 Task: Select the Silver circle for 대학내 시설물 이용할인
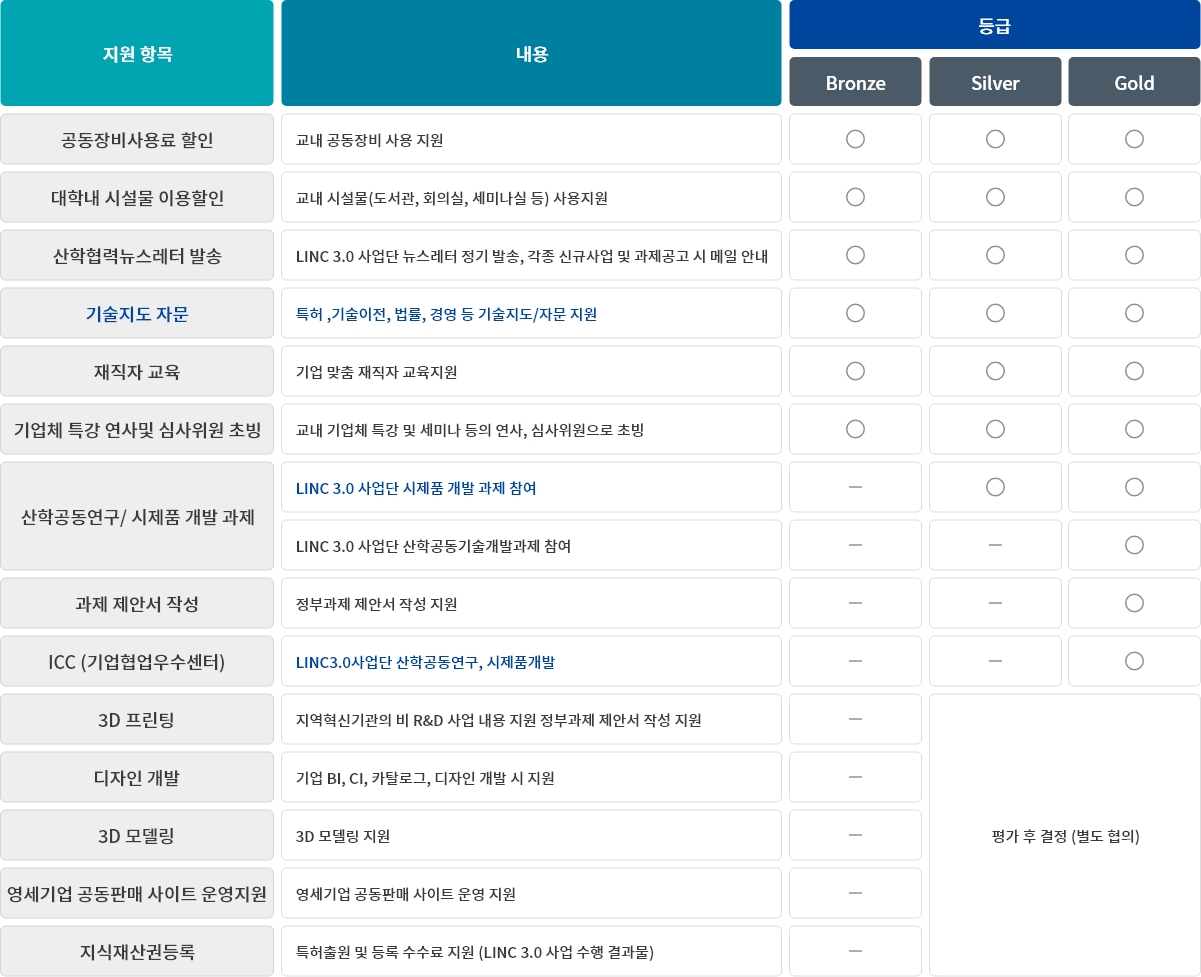pyautogui.click(x=995, y=197)
